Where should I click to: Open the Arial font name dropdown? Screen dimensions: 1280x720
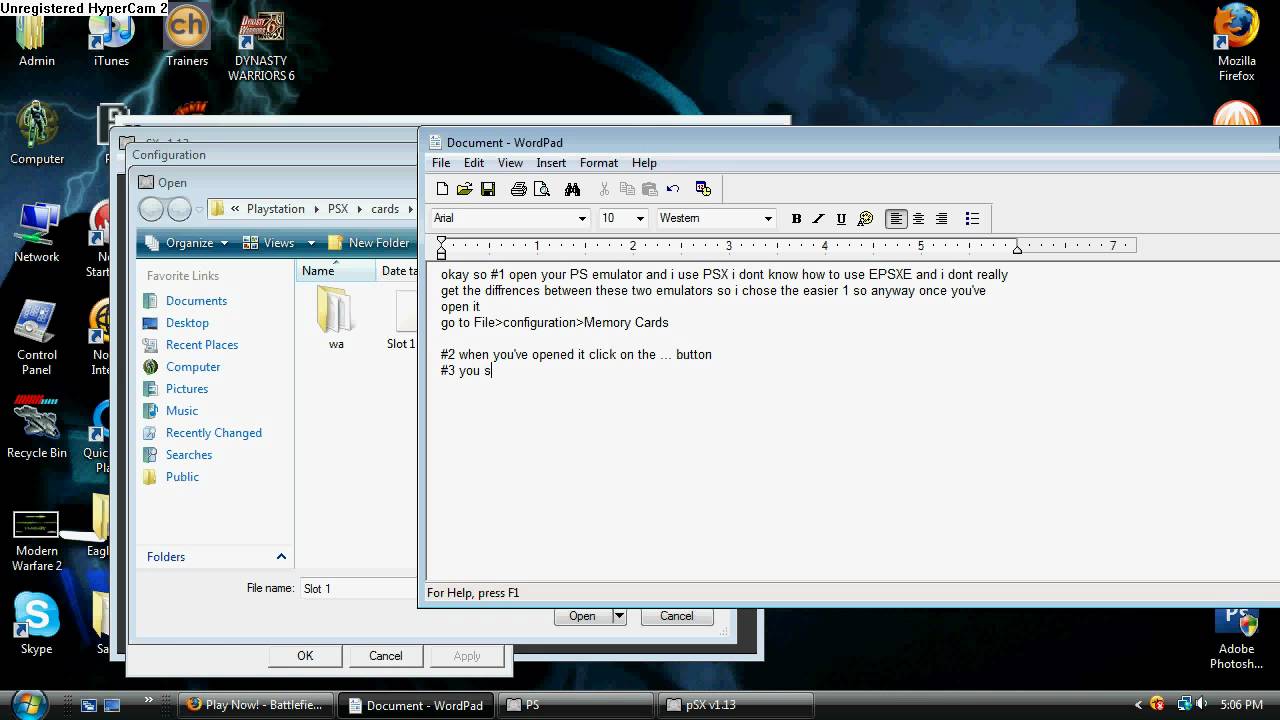tap(582, 219)
